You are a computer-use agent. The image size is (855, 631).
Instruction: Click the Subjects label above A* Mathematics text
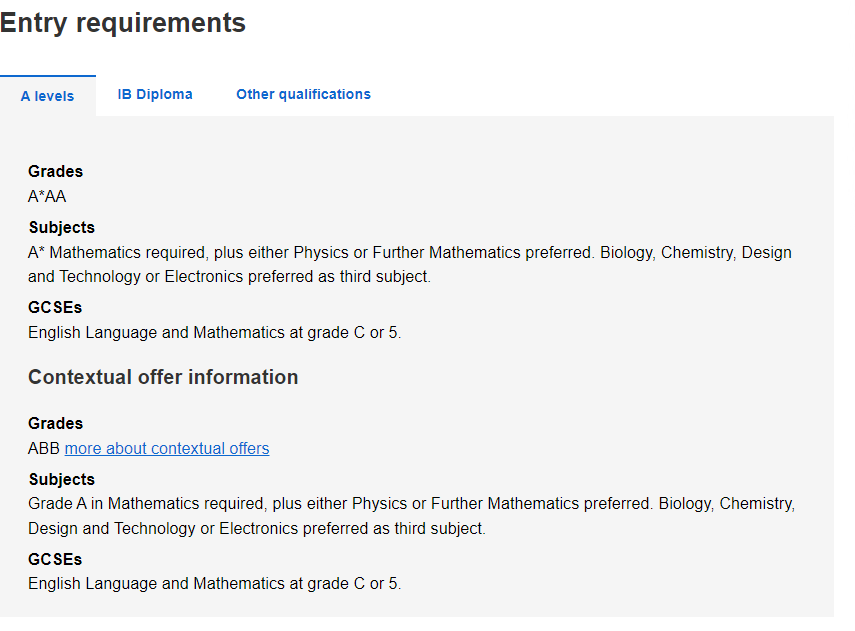click(62, 227)
